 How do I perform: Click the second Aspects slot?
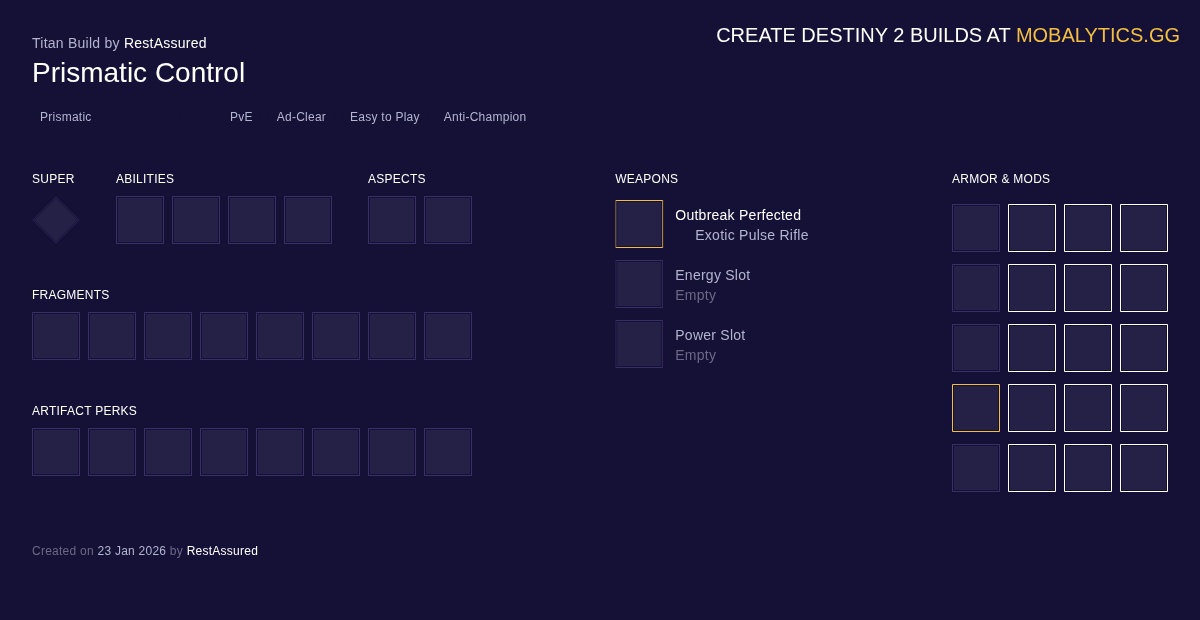point(448,220)
